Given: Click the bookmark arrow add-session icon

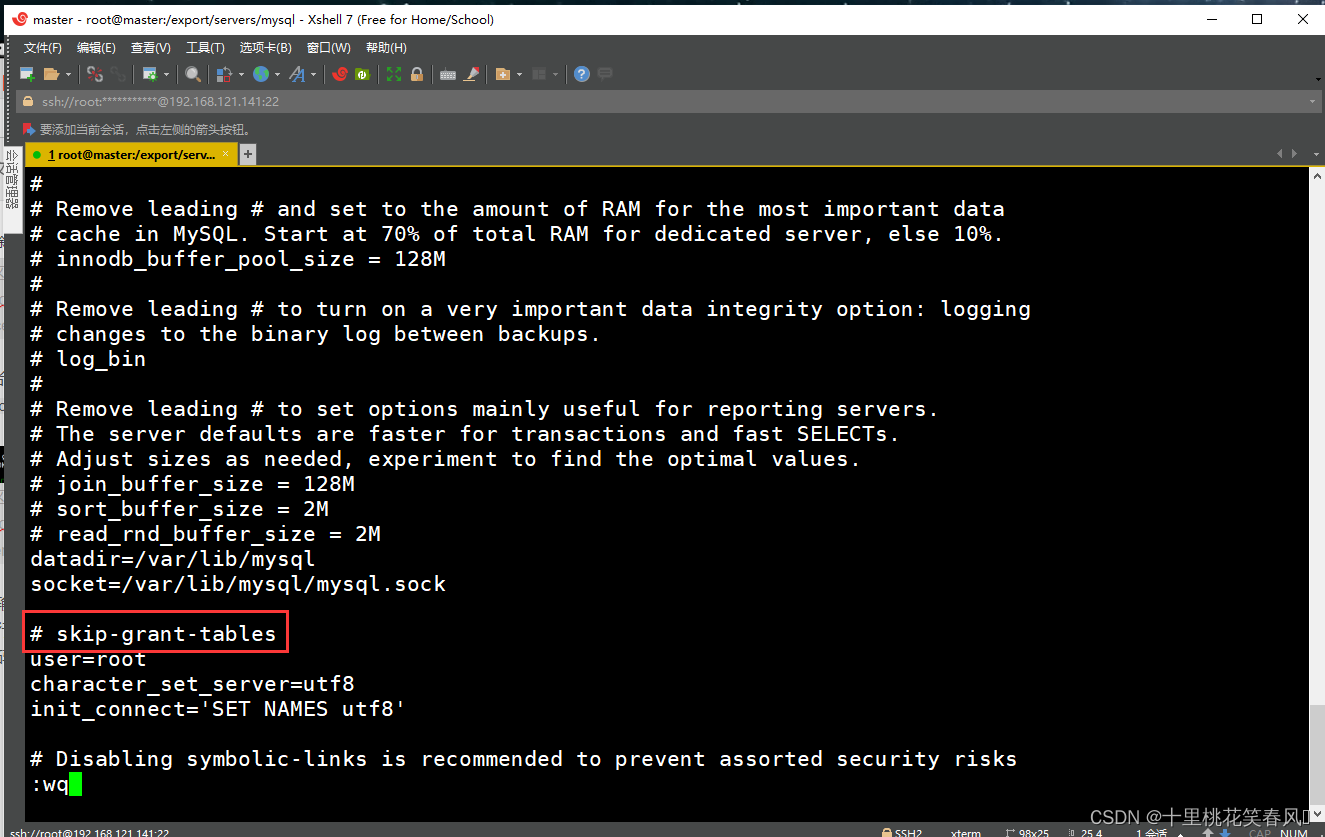Looking at the screenshot, I should [29, 129].
